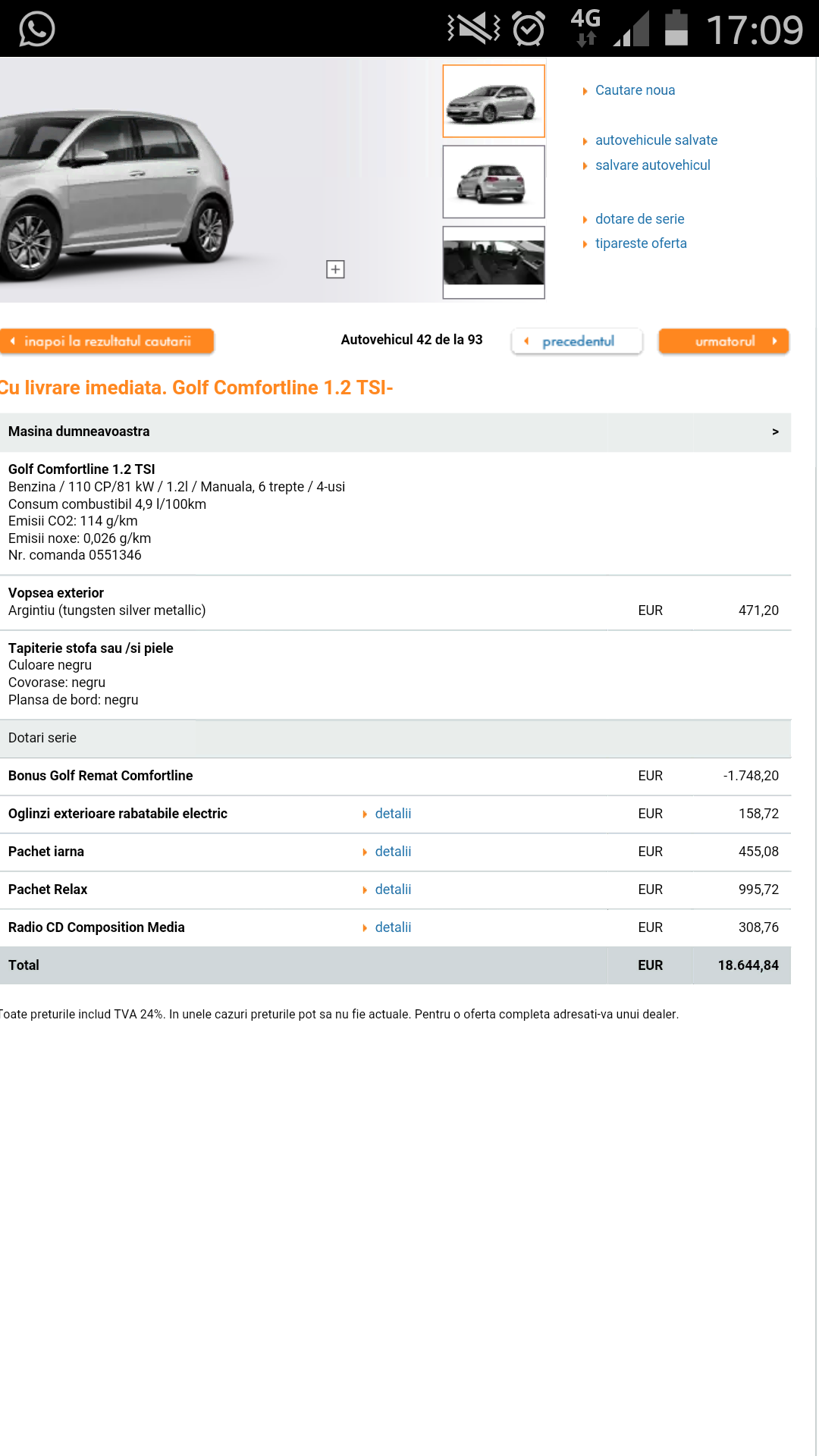Viewport: 819px width, 1456px height.
Task: Click Nr. comanda 0551346 text
Action: click(74, 555)
